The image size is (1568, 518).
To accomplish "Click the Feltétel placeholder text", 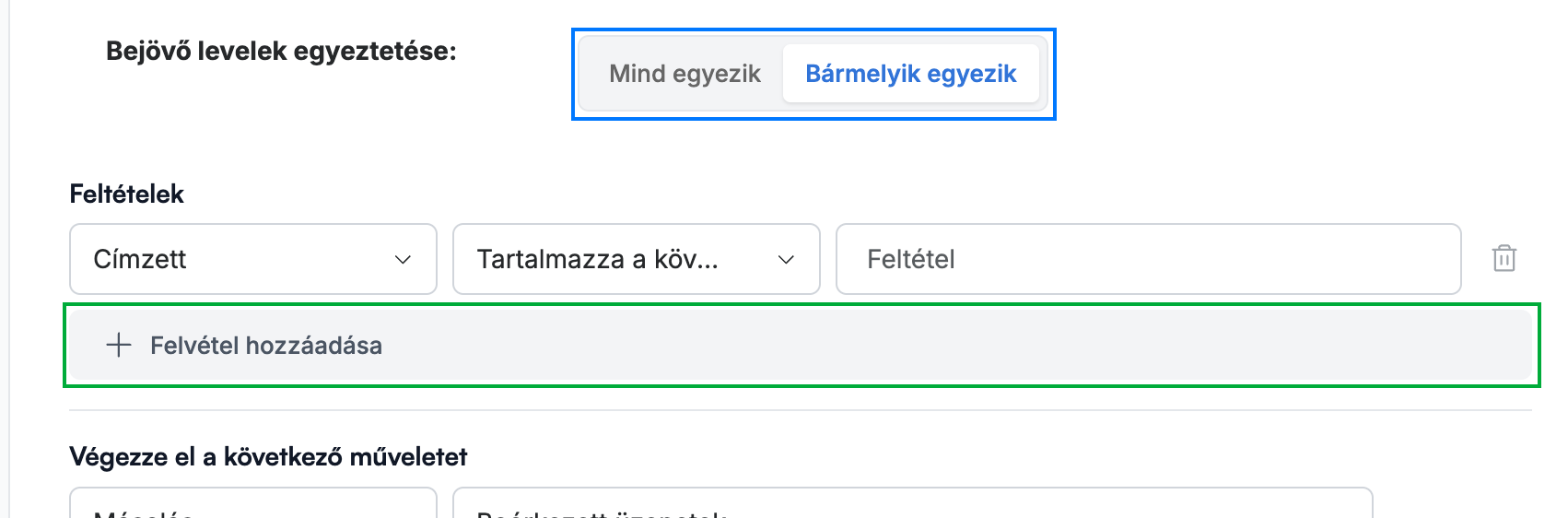I will pyautogui.click(x=911, y=259).
